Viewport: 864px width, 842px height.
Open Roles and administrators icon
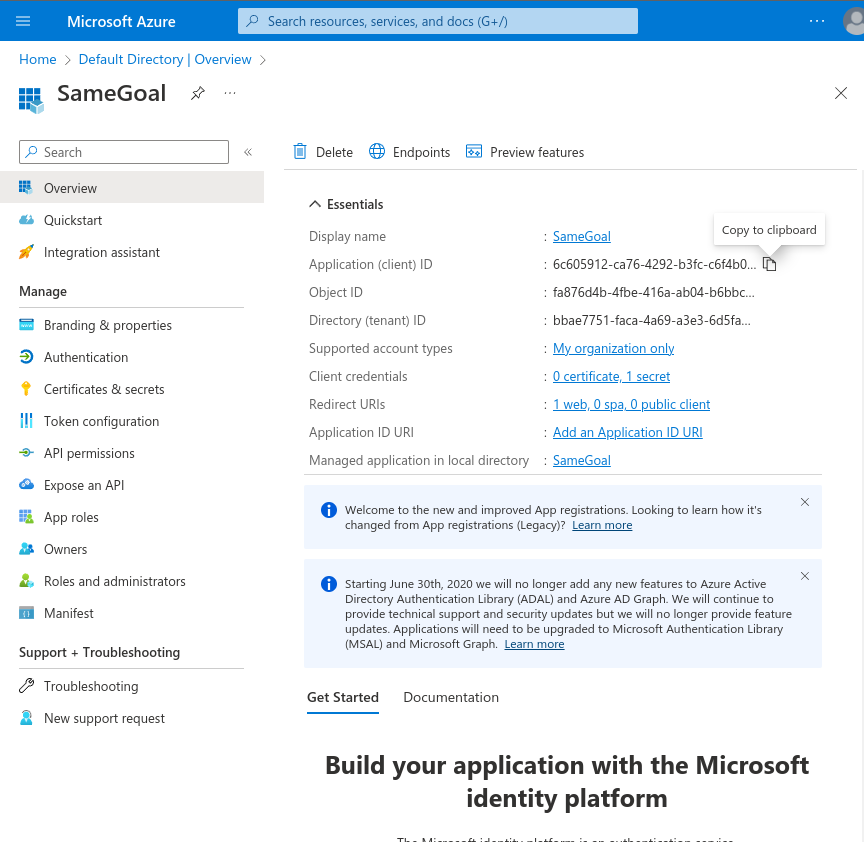click(26, 581)
